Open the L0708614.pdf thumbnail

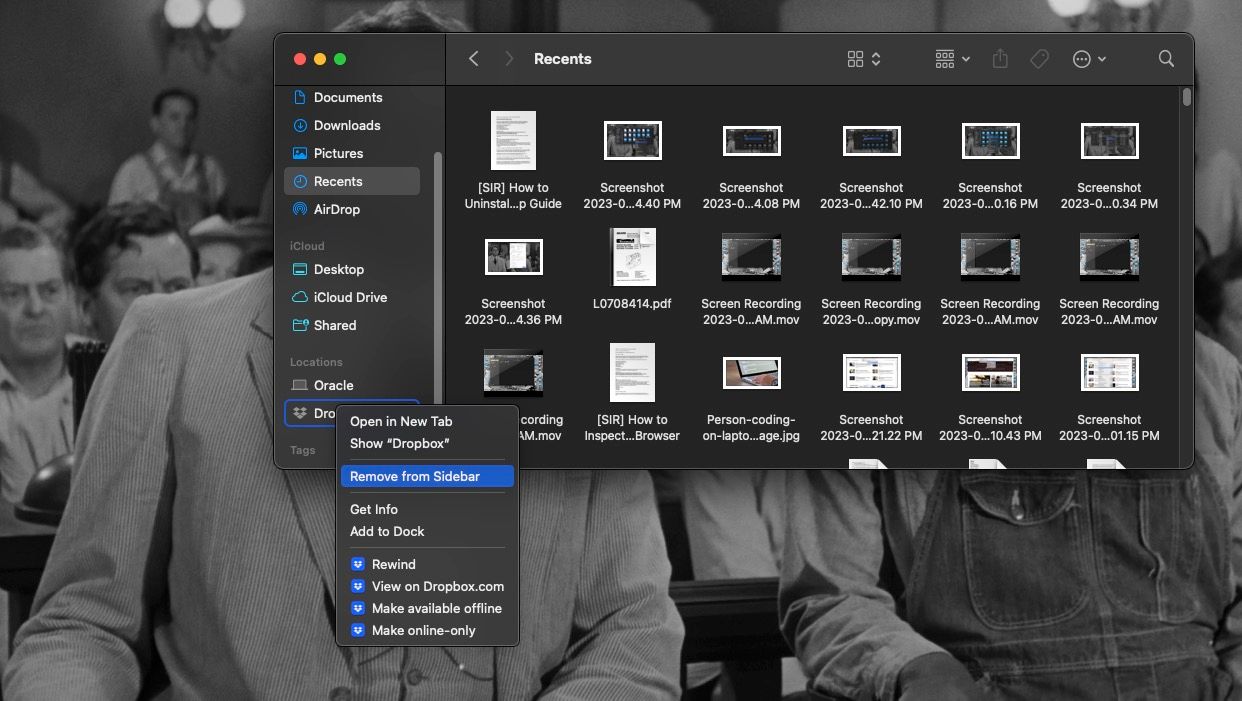pos(632,257)
